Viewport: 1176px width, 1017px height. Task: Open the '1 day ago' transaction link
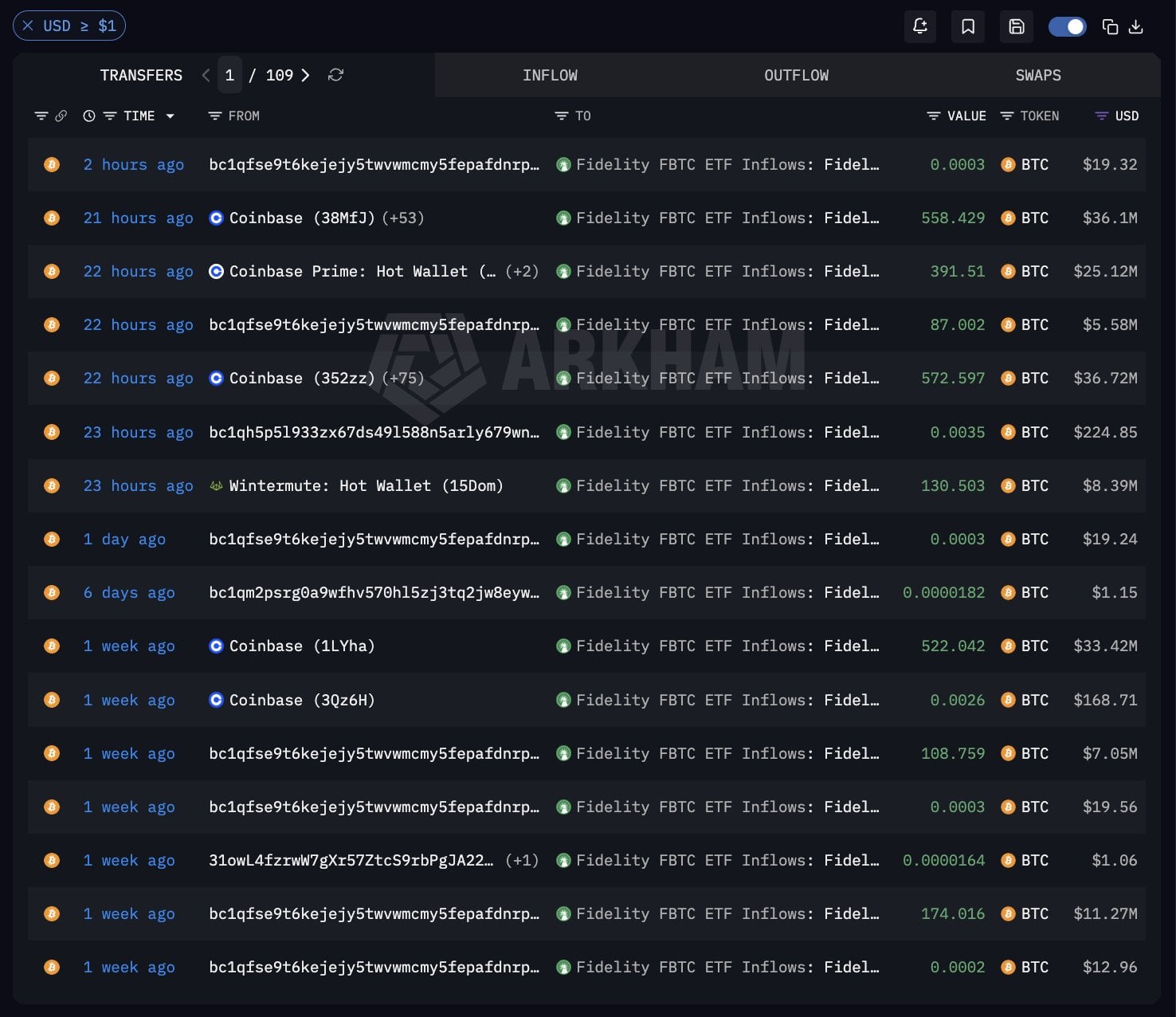(x=124, y=539)
